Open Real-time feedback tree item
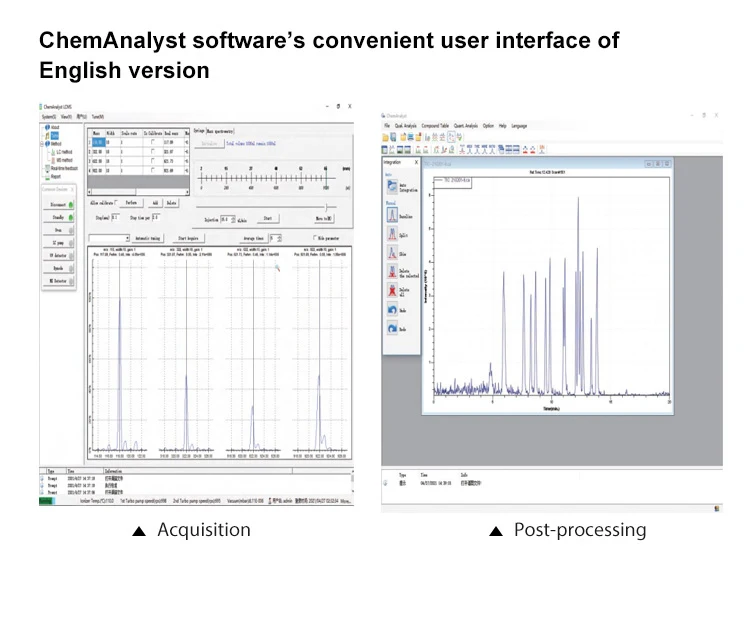This screenshot has width=750, height=625. [x=61, y=168]
